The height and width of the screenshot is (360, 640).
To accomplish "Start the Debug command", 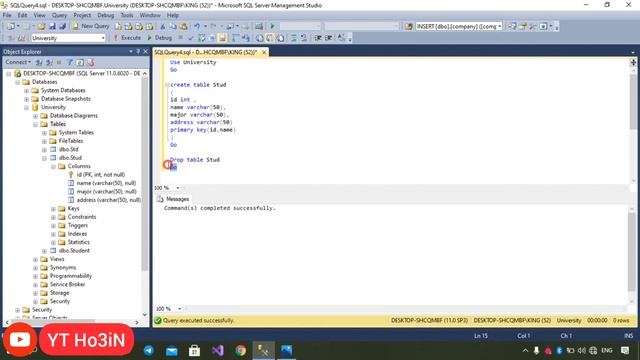I will pyautogui.click(x=159, y=38).
